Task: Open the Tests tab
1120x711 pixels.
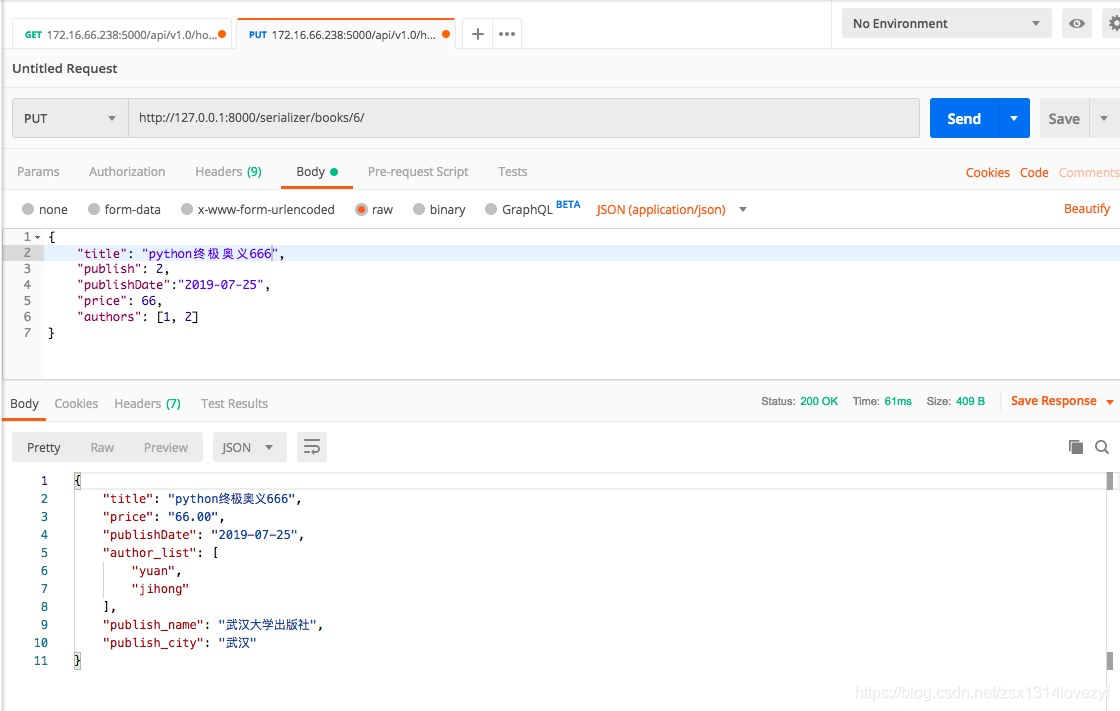Action: [x=513, y=171]
